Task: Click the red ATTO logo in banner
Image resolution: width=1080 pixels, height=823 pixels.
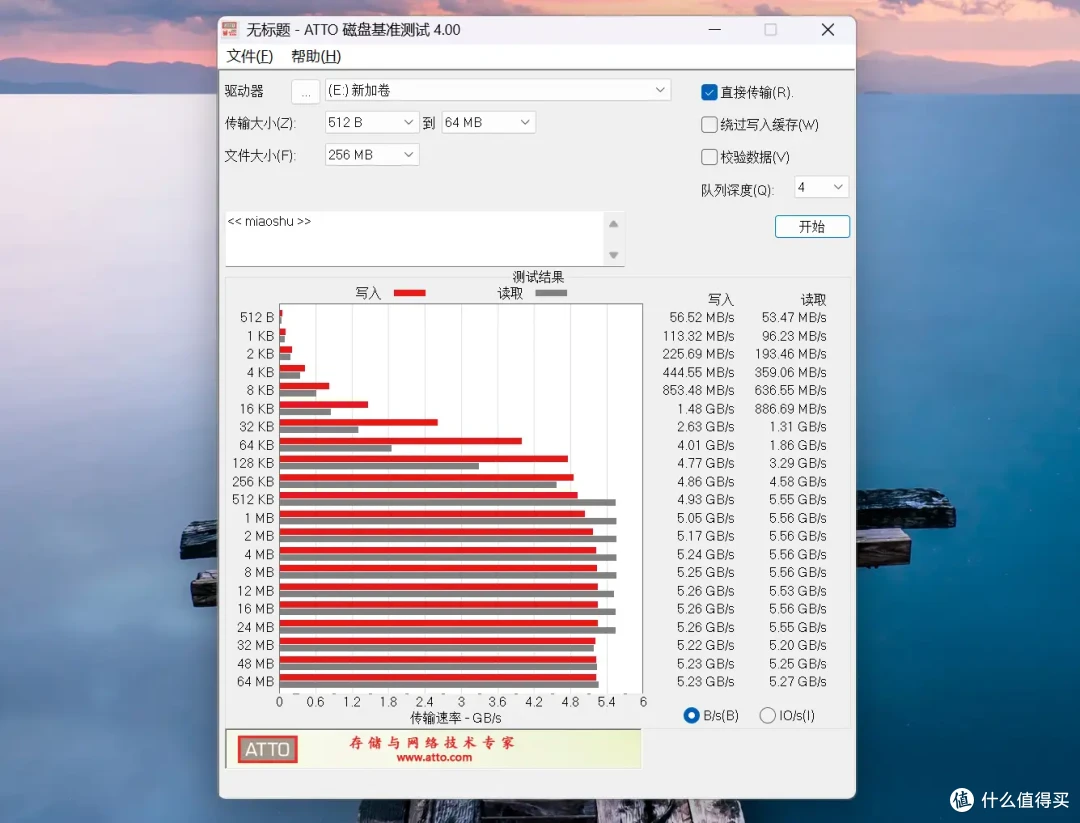Action: click(267, 749)
